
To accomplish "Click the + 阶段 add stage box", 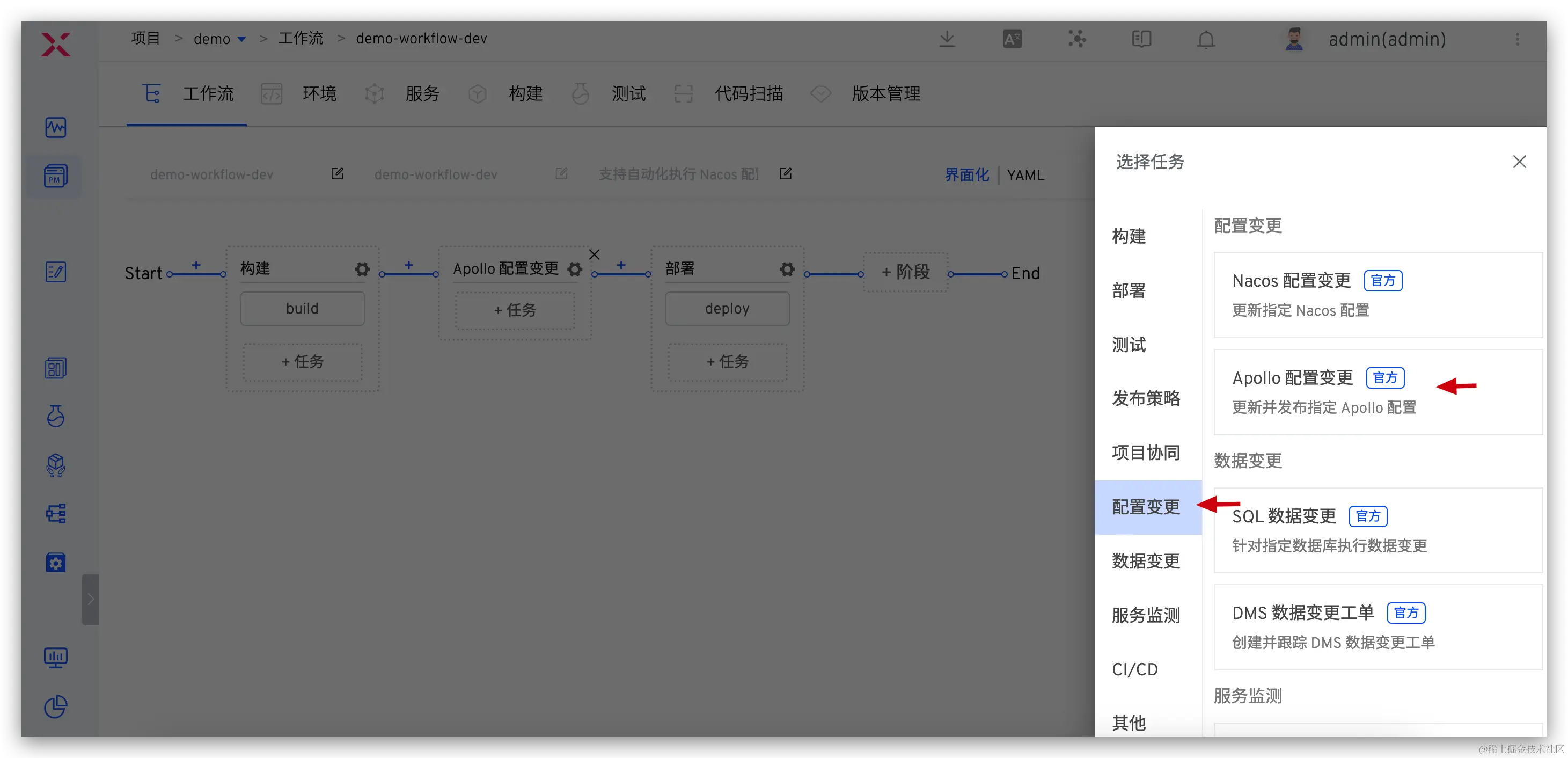I will [x=905, y=272].
